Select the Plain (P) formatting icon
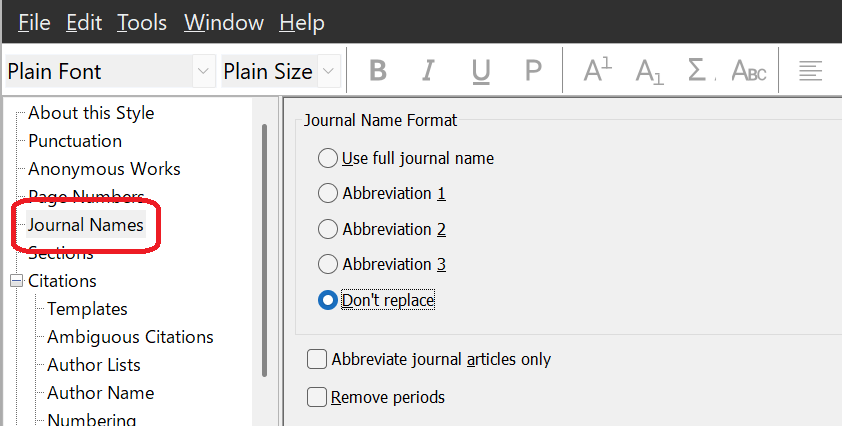The image size is (842, 426). click(533, 70)
